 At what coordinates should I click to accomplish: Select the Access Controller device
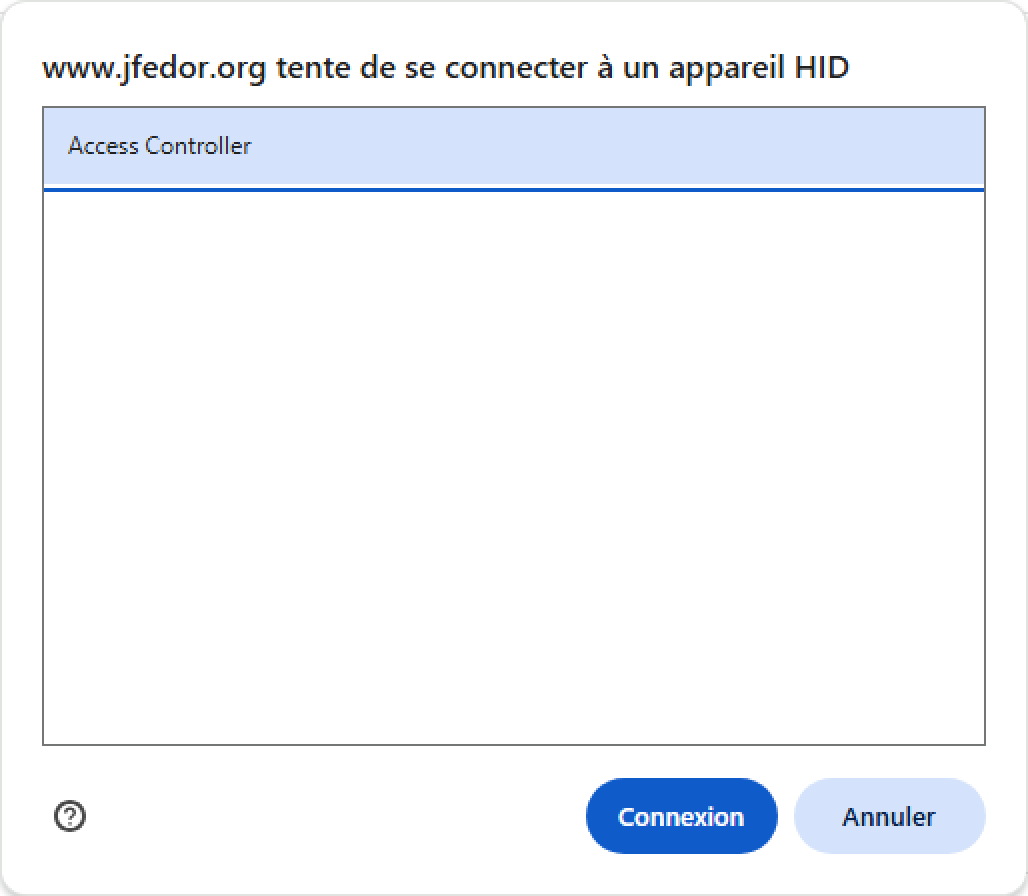click(x=513, y=147)
